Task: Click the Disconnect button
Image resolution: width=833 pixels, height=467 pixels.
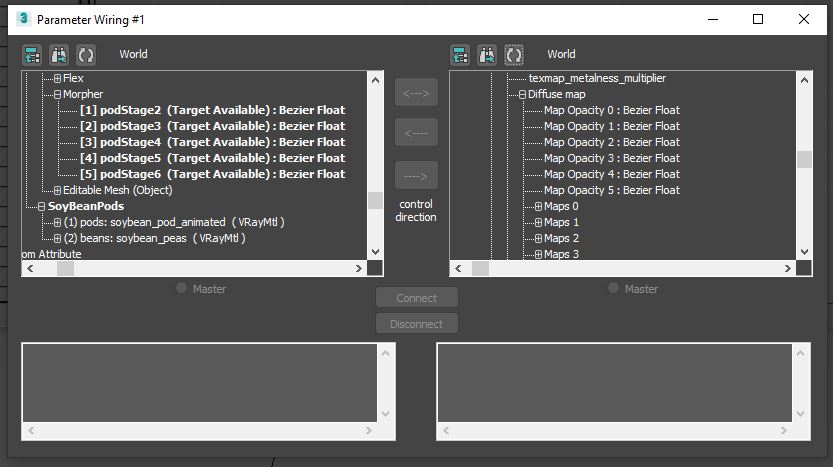Action: pos(416,324)
